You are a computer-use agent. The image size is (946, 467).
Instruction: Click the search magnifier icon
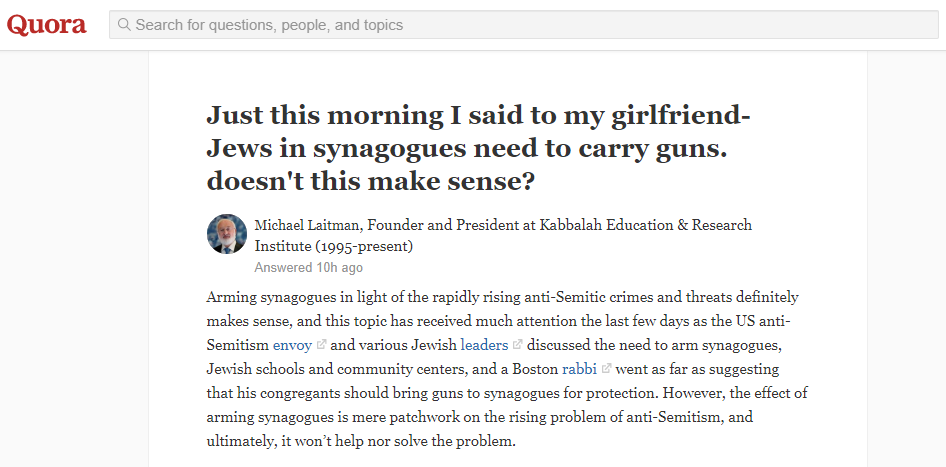click(x=124, y=25)
